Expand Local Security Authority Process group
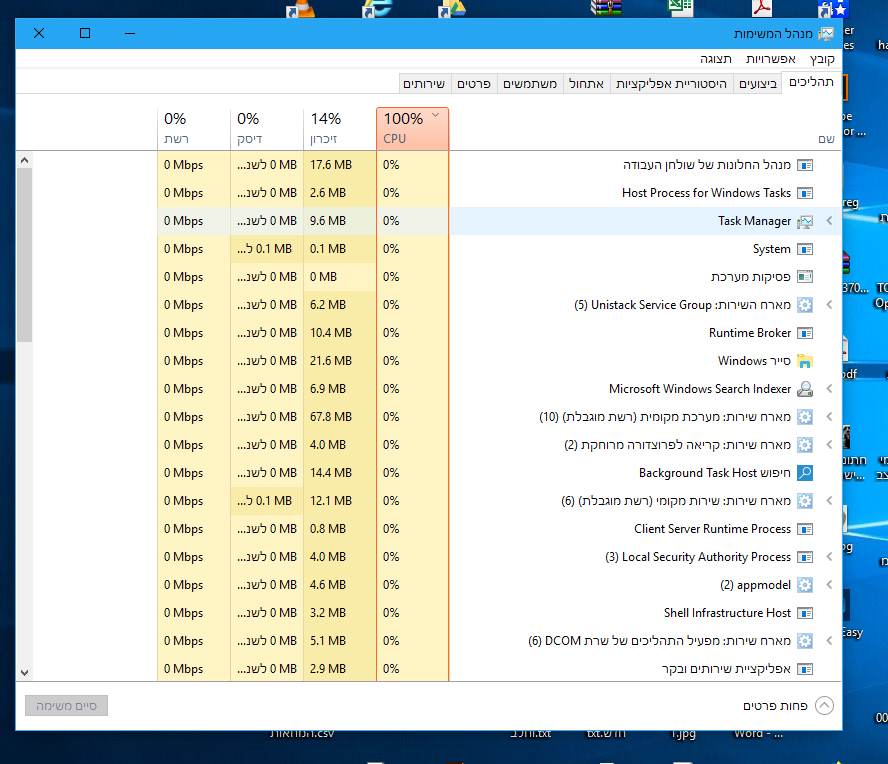The width and height of the screenshot is (888, 764). pyautogui.click(x=829, y=557)
